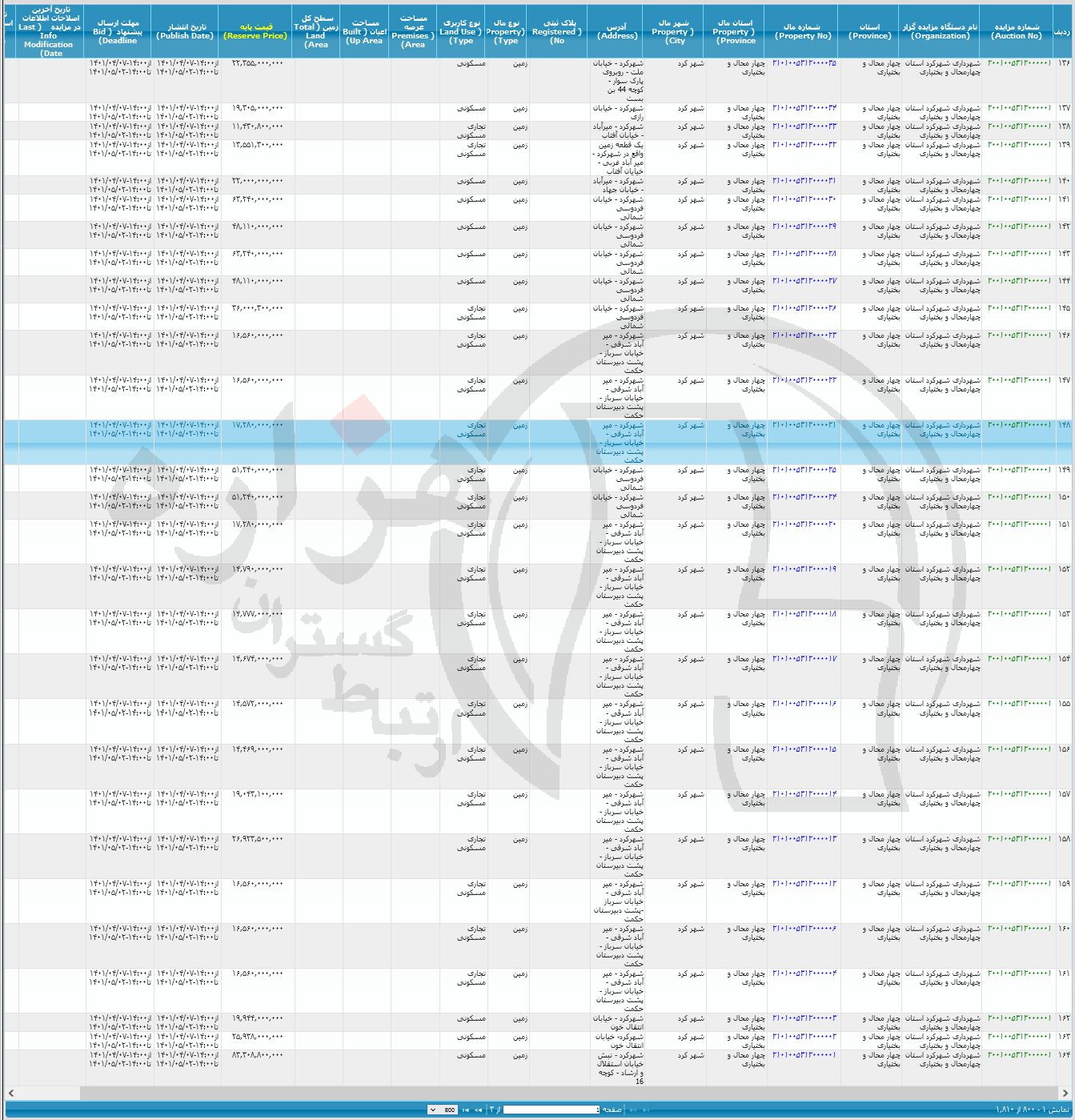Sort by the Reserve Price column header
Screen dimensions: 1075x1120
click(x=255, y=31)
